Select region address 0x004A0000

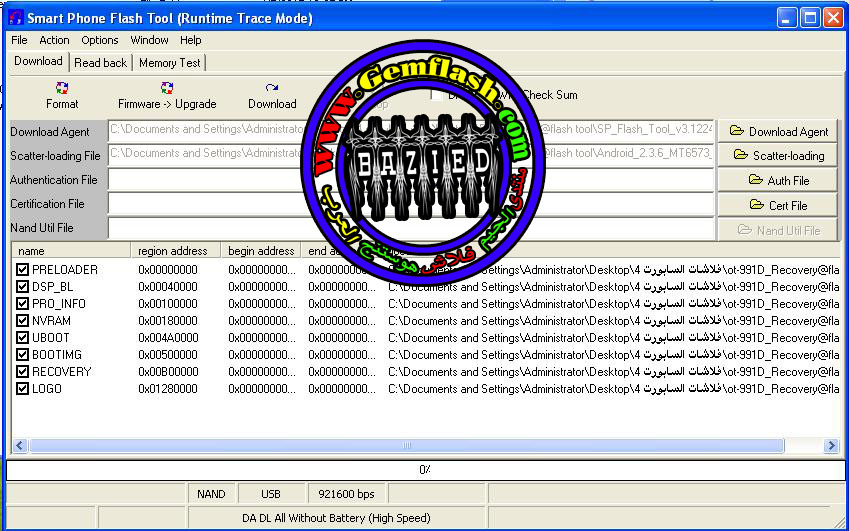click(168, 338)
